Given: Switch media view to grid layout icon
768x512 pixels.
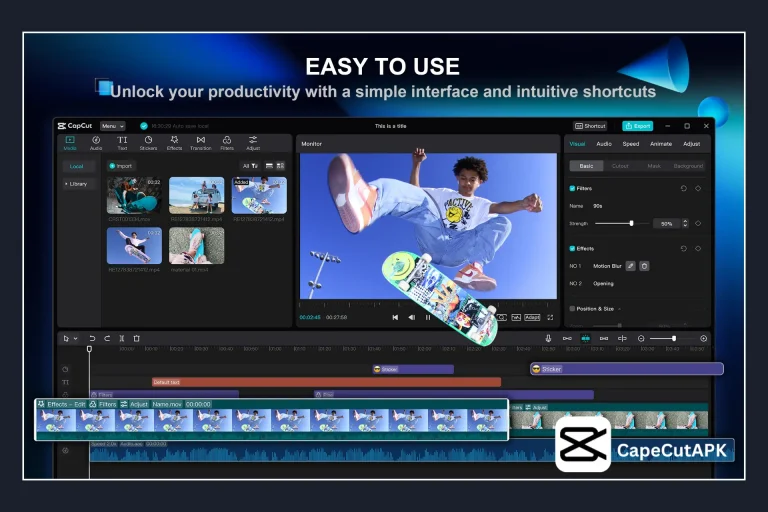Looking at the screenshot, I should pyautogui.click(x=281, y=166).
